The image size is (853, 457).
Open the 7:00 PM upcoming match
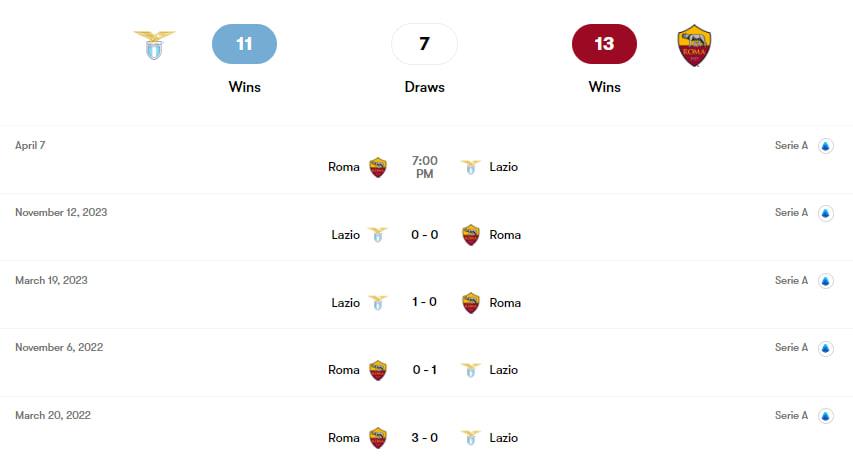click(424, 167)
